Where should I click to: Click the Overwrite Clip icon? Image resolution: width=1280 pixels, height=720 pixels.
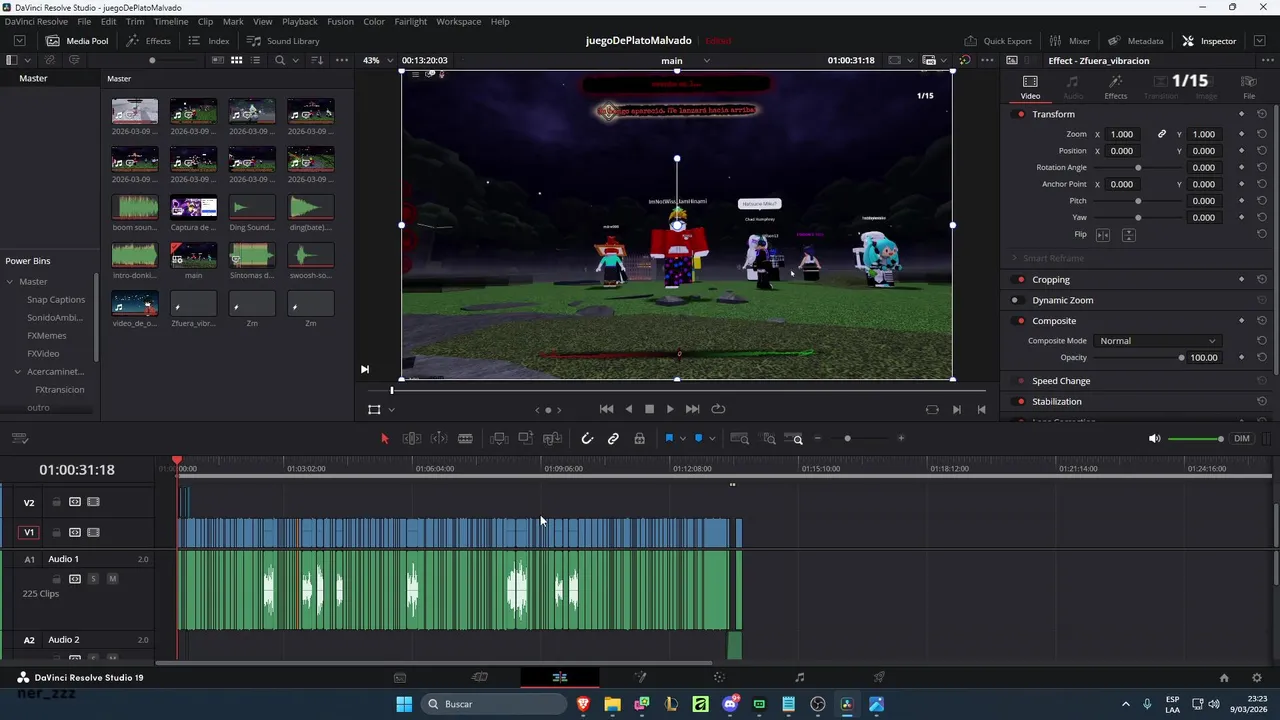tap(526, 438)
